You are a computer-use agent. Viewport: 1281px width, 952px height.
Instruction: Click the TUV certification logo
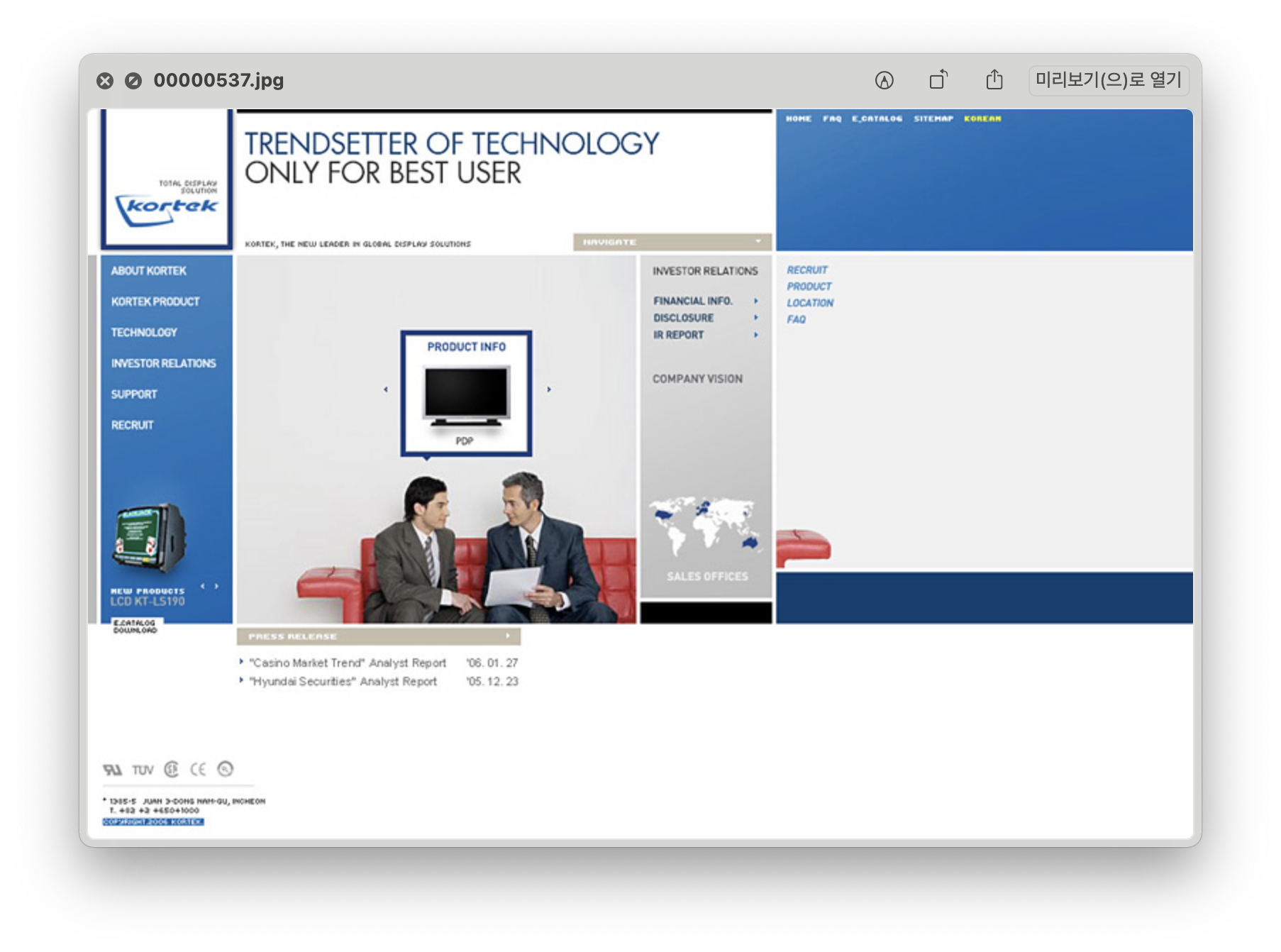click(x=143, y=770)
